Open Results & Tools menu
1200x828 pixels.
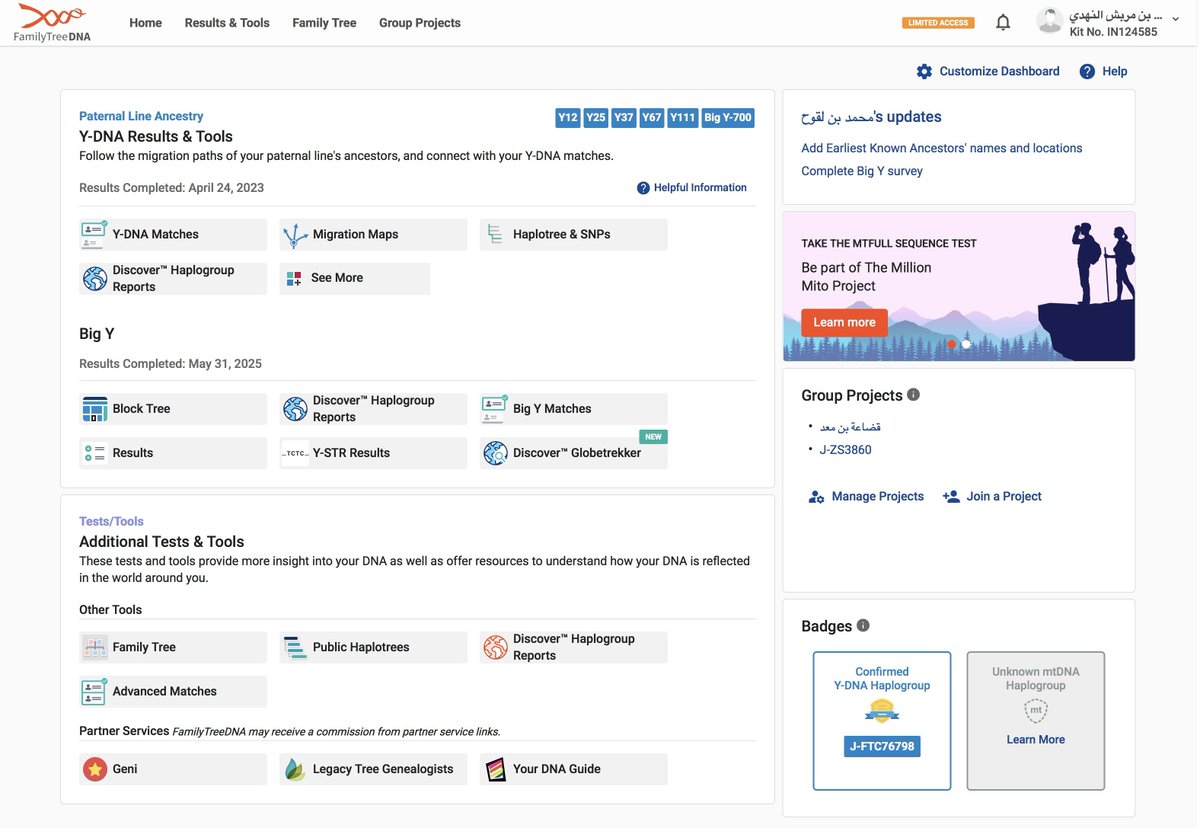pos(227,23)
